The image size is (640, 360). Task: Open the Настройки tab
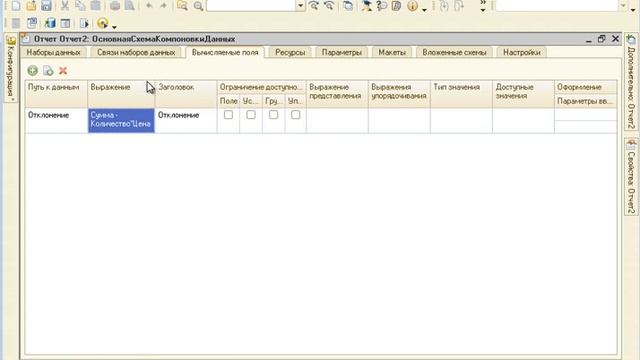coord(522,52)
